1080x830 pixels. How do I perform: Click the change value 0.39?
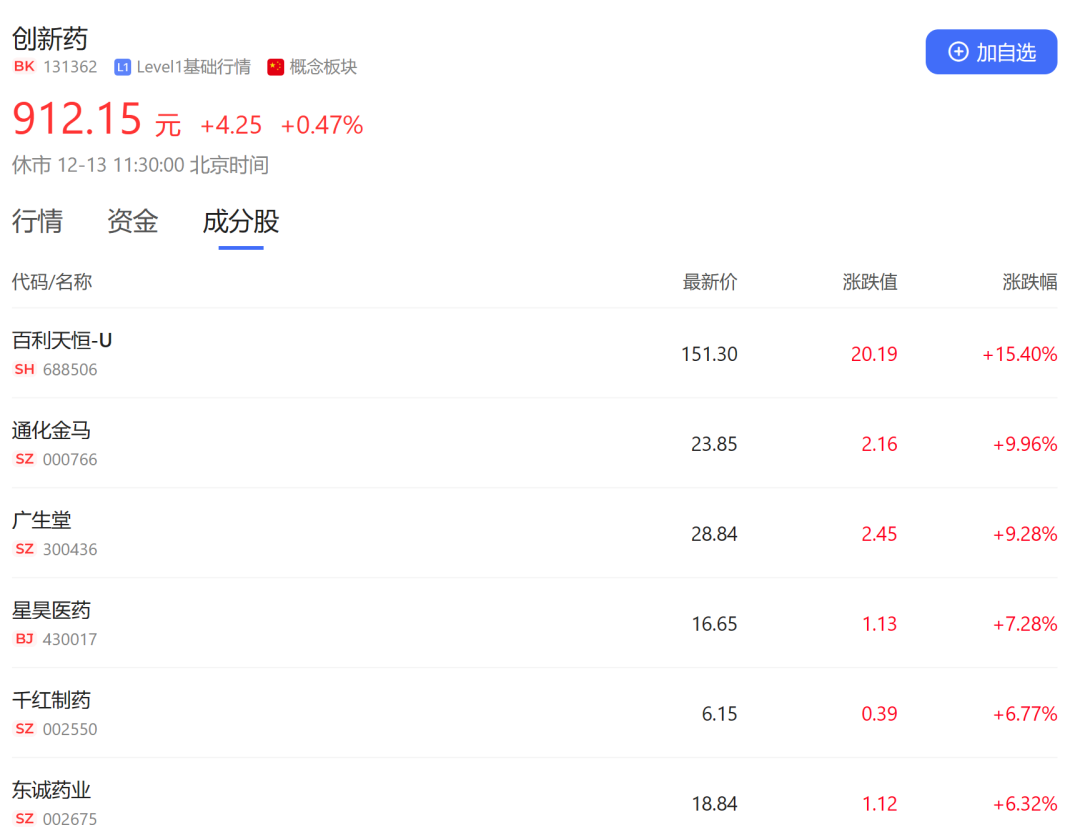click(880, 714)
